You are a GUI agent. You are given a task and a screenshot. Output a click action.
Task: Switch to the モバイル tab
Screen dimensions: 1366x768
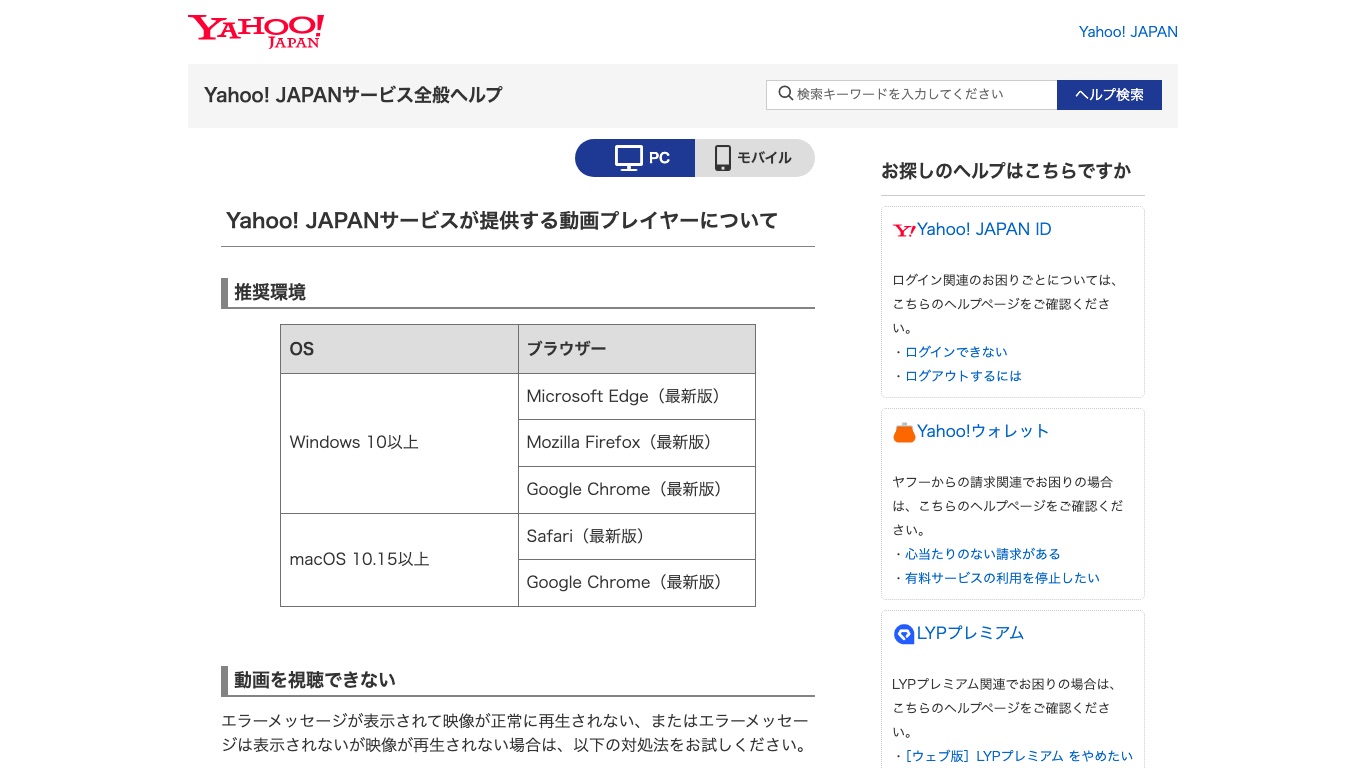[755, 158]
